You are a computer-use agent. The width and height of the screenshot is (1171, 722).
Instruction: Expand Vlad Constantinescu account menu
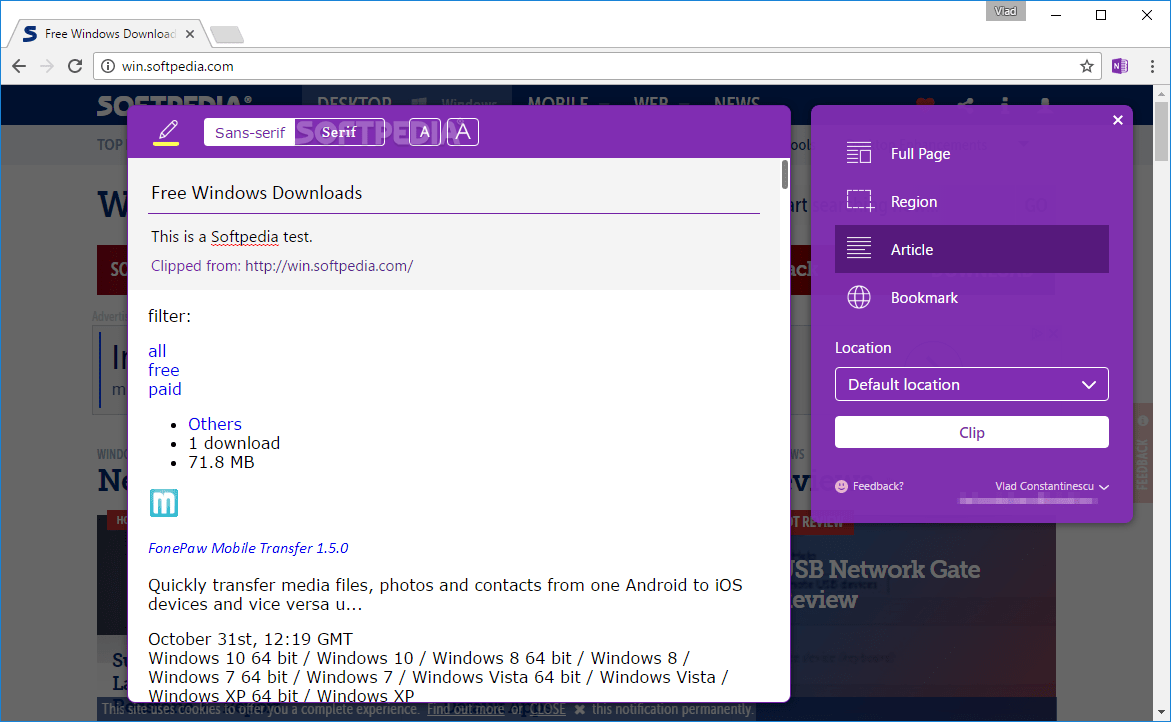pos(1052,486)
